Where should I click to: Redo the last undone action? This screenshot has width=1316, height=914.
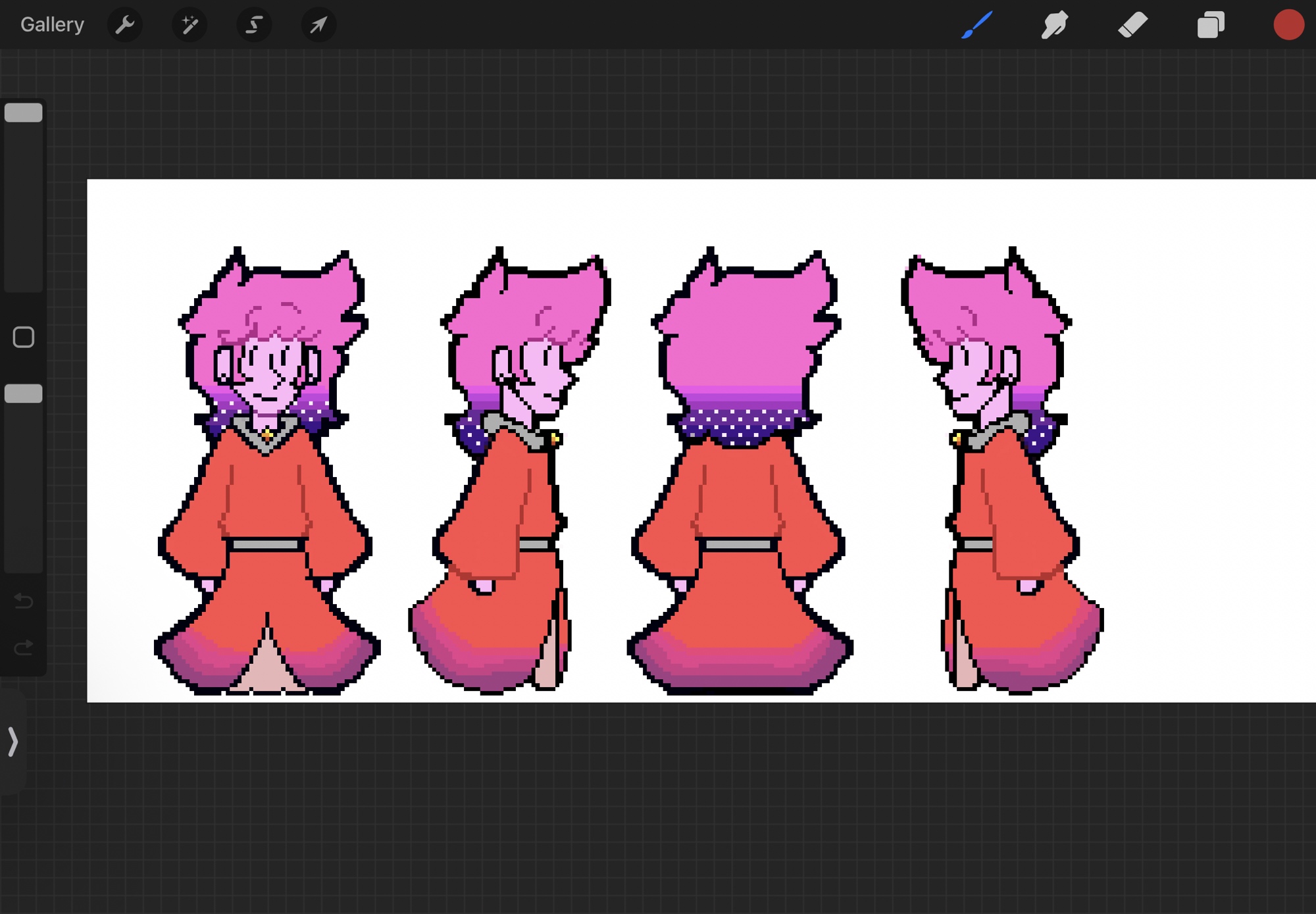[24, 648]
